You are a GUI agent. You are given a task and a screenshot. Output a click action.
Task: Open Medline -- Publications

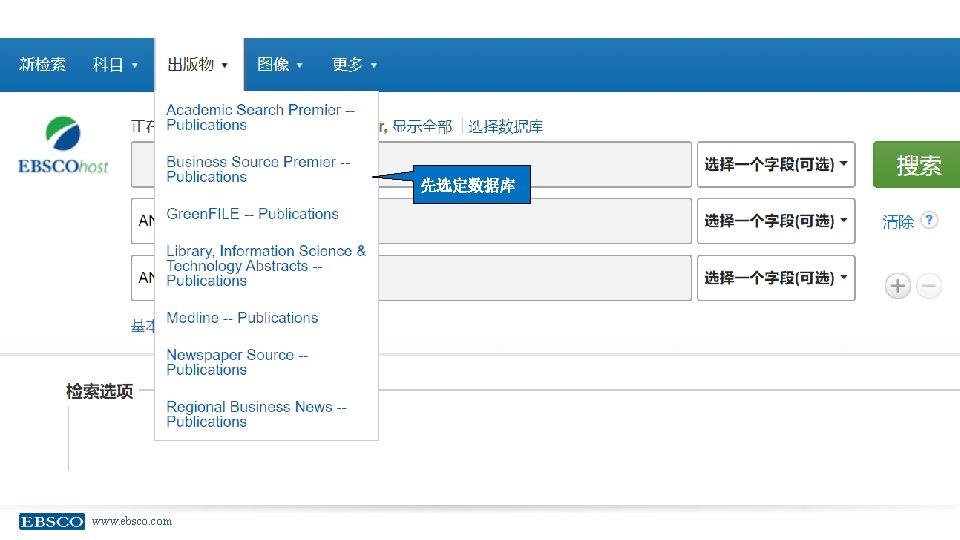242,318
